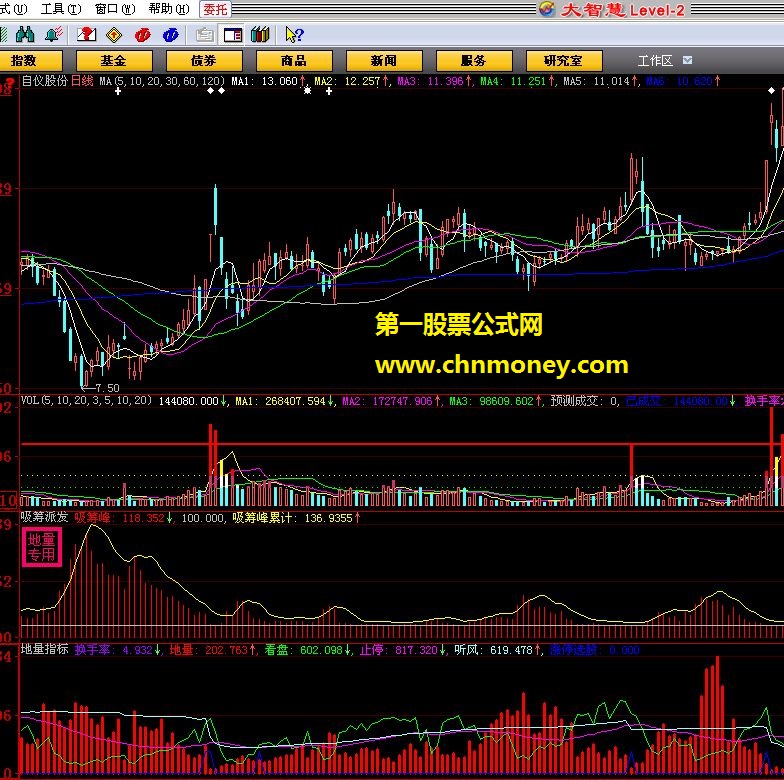This screenshot has width=784, height=780.
Task: Click the binoculars search icon
Action: point(24,34)
